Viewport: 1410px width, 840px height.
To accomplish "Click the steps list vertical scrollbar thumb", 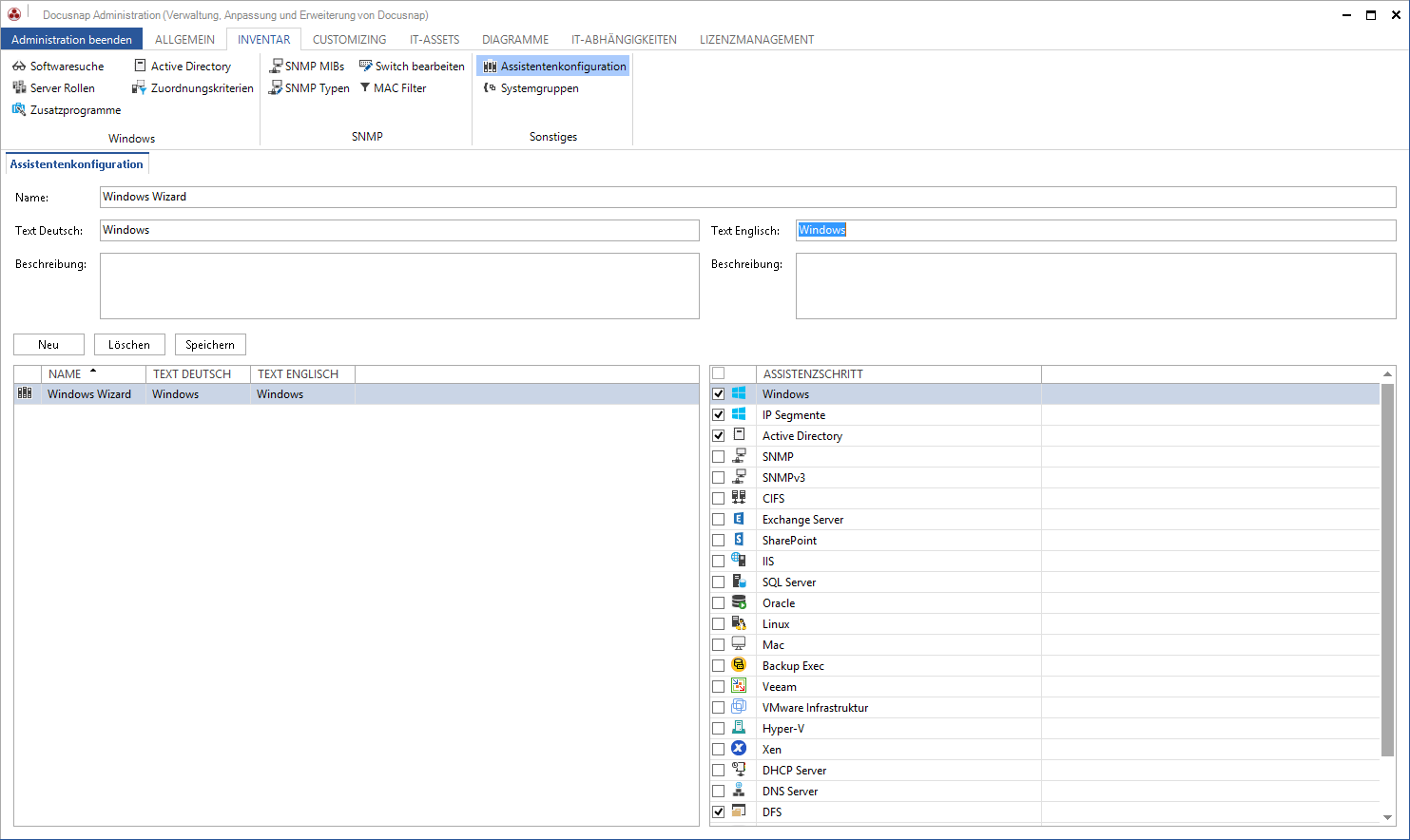I will [1387, 570].
